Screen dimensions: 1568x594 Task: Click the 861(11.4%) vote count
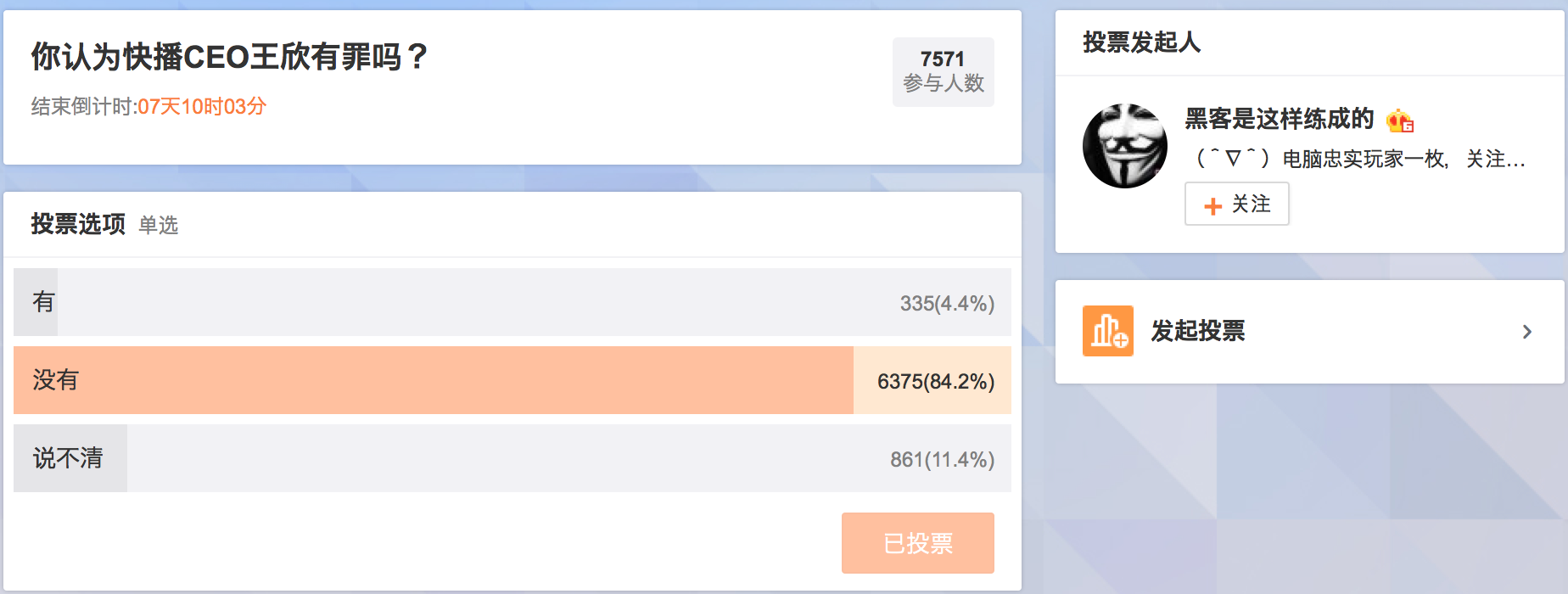click(x=941, y=460)
